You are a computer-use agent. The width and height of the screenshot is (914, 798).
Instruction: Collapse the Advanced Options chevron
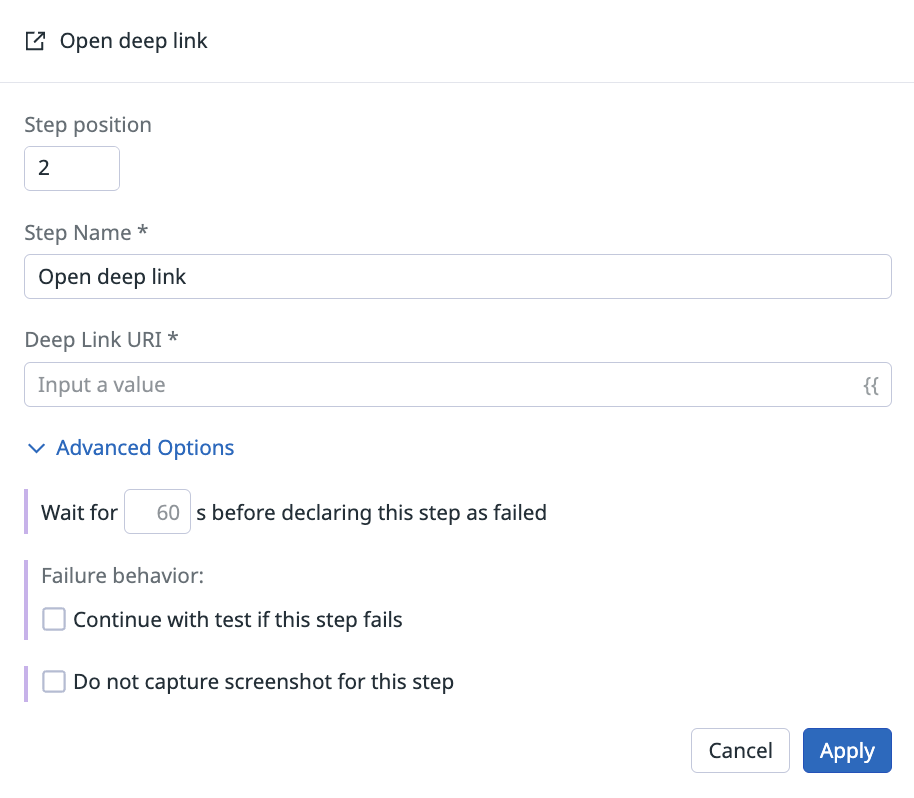click(36, 448)
